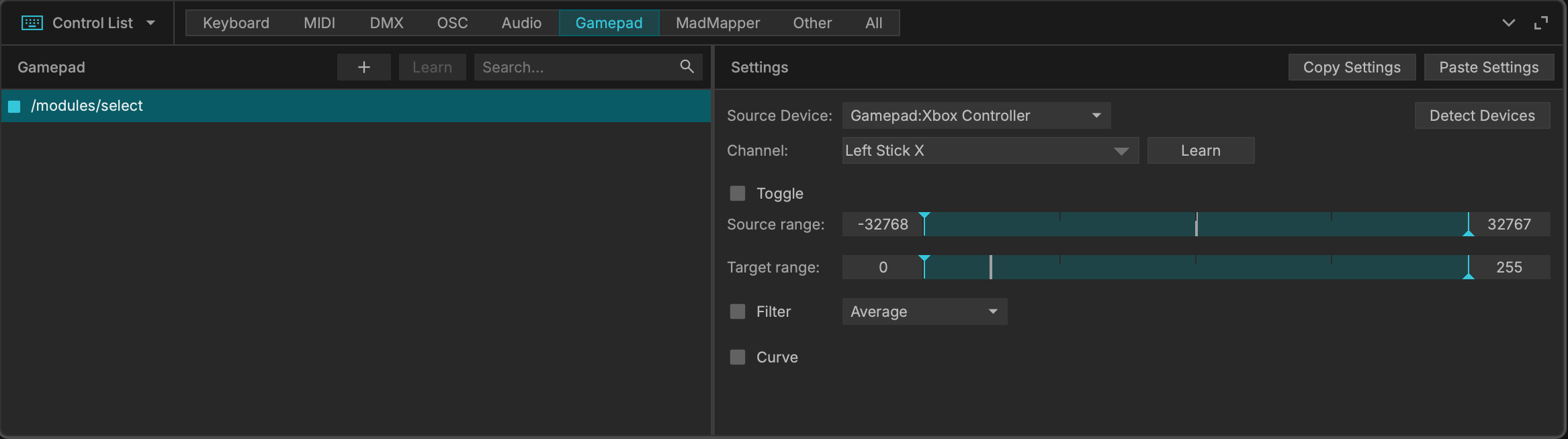
Task: Switch to the DMX tab
Action: (x=386, y=23)
